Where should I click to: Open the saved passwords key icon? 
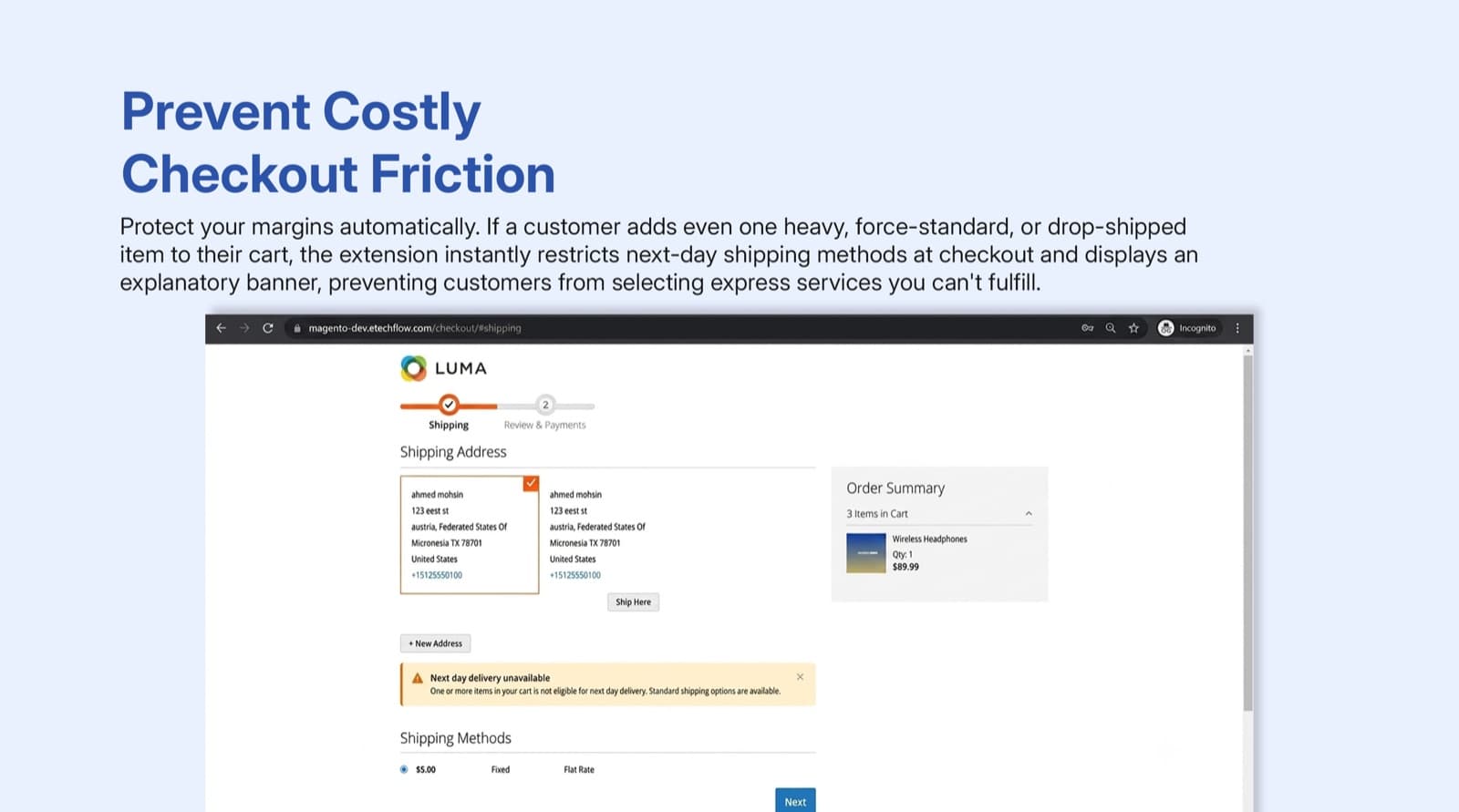tap(1087, 328)
